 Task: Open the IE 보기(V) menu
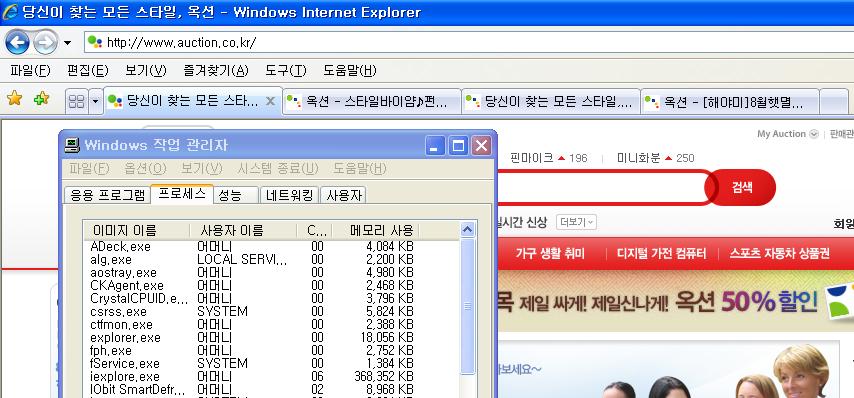pyautogui.click(x=145, y=70)
